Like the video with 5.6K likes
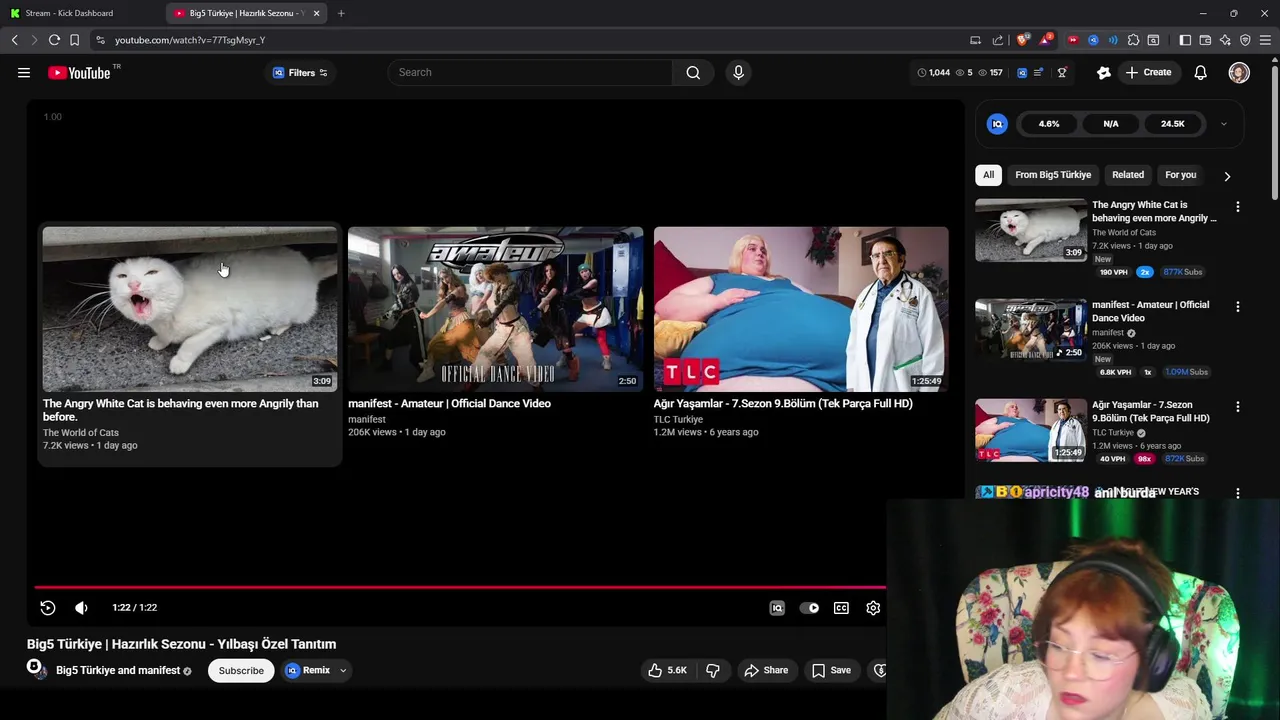 tap(668, 670)
